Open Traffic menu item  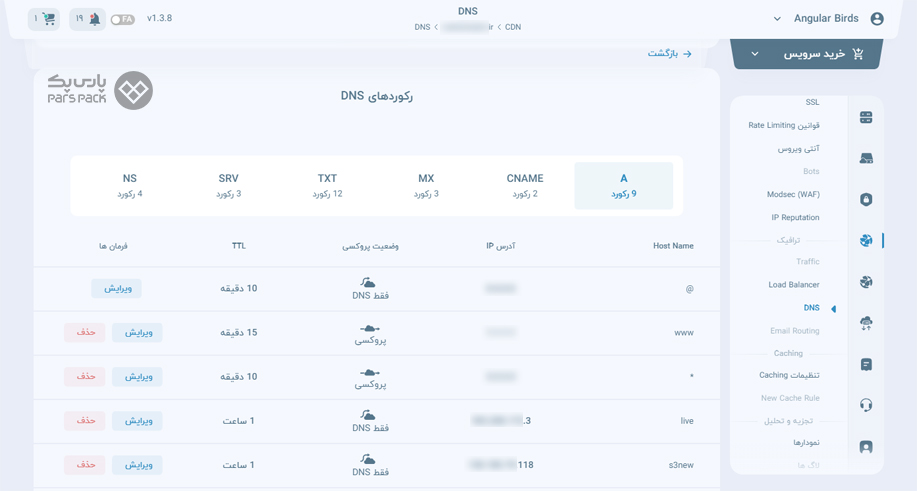[x=808, y=261]
